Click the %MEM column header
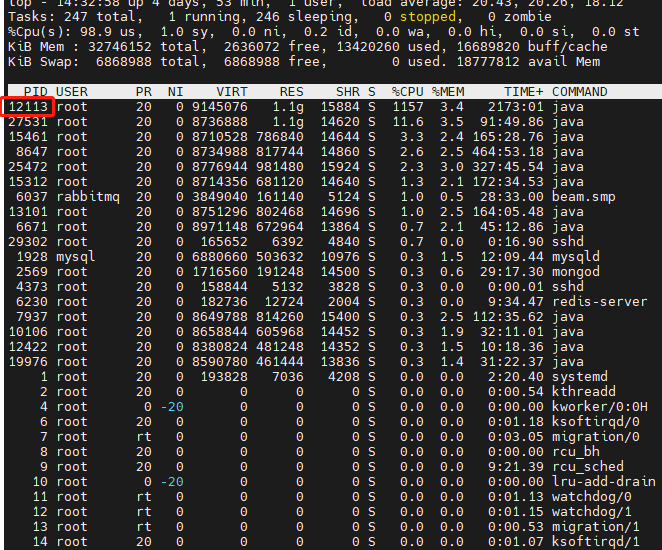Viewport: 662px width, 550px height. (x=448, y=92)
